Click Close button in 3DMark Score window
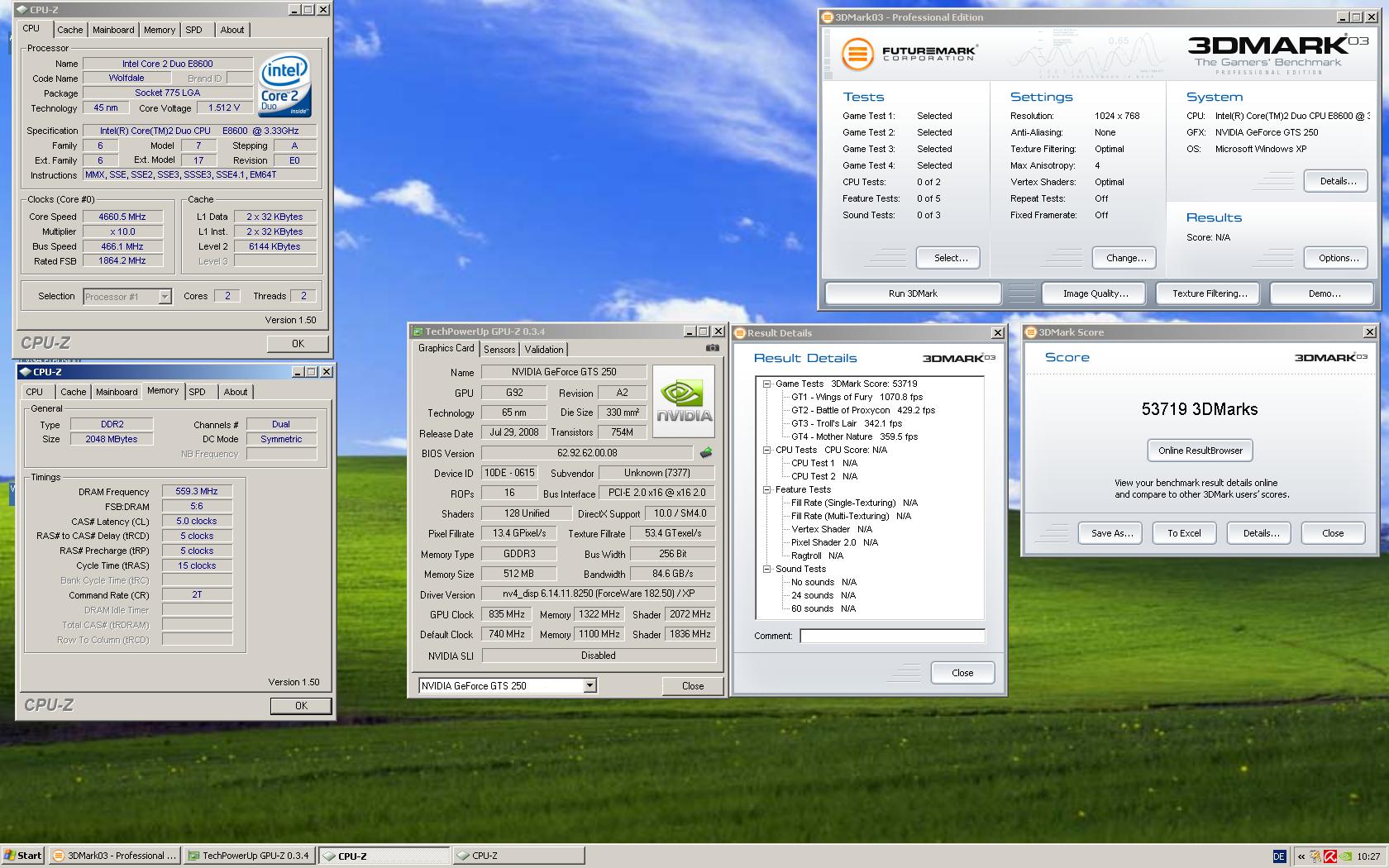The image size is (1389, 868). tap(1333, 533)
